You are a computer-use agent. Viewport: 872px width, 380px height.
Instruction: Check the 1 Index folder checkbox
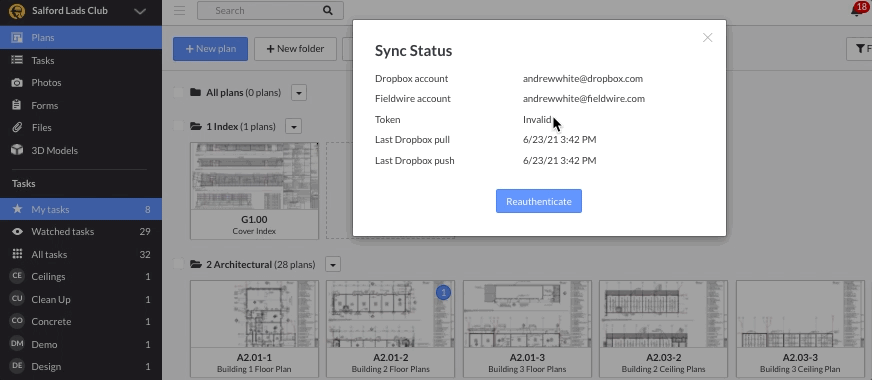[x=179, y=126]
